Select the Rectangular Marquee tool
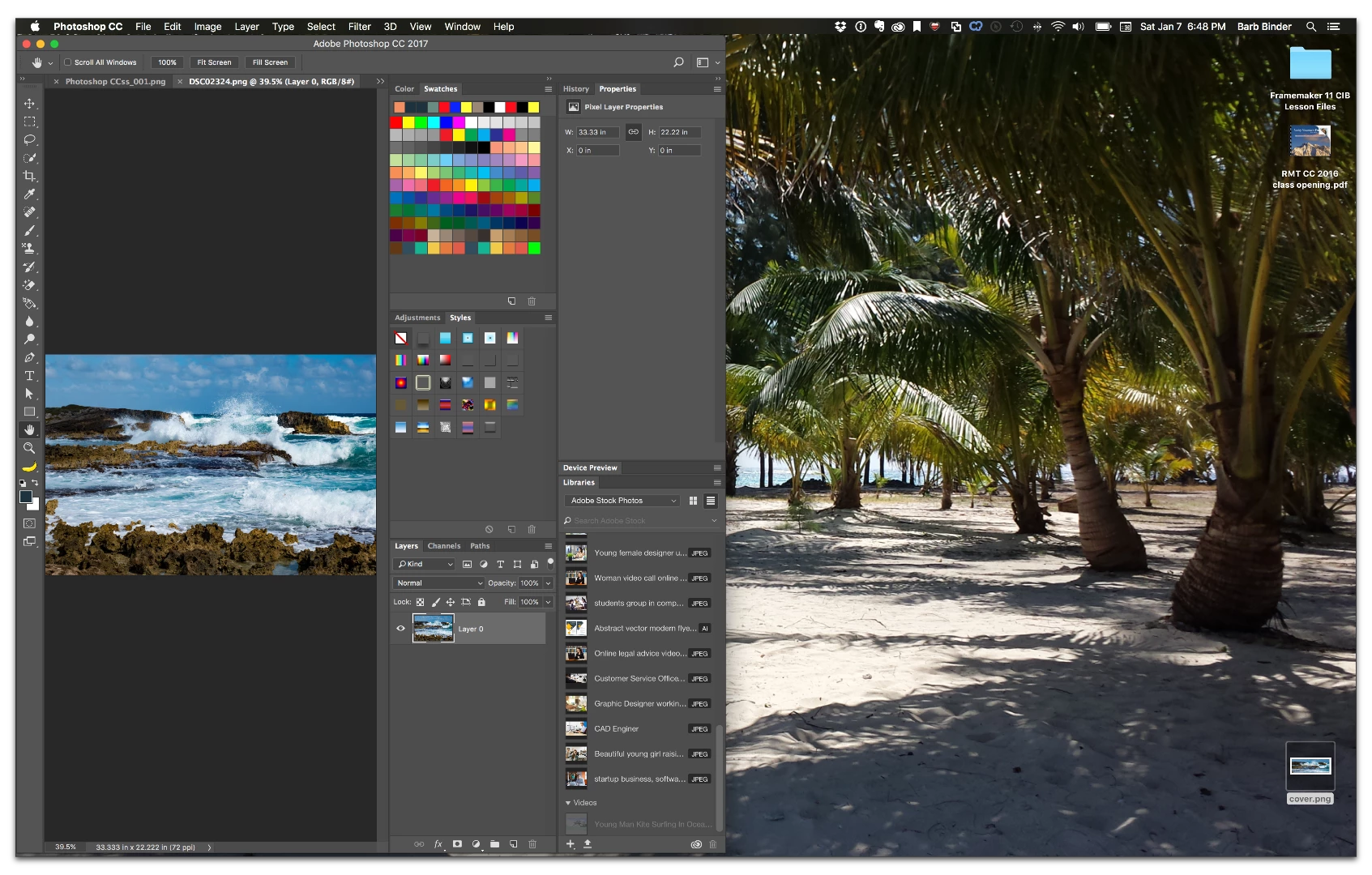The image size is (1372, 875). (29, 122)
